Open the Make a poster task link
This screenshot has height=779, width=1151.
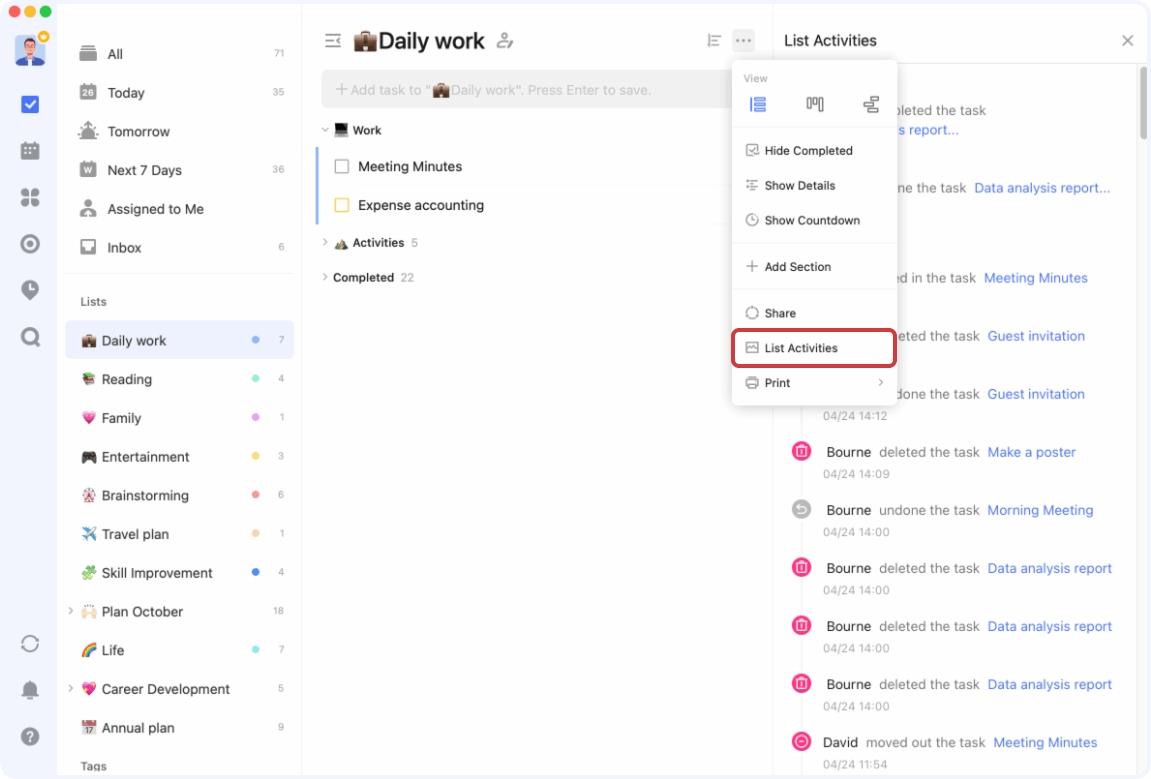(1031, 452)
